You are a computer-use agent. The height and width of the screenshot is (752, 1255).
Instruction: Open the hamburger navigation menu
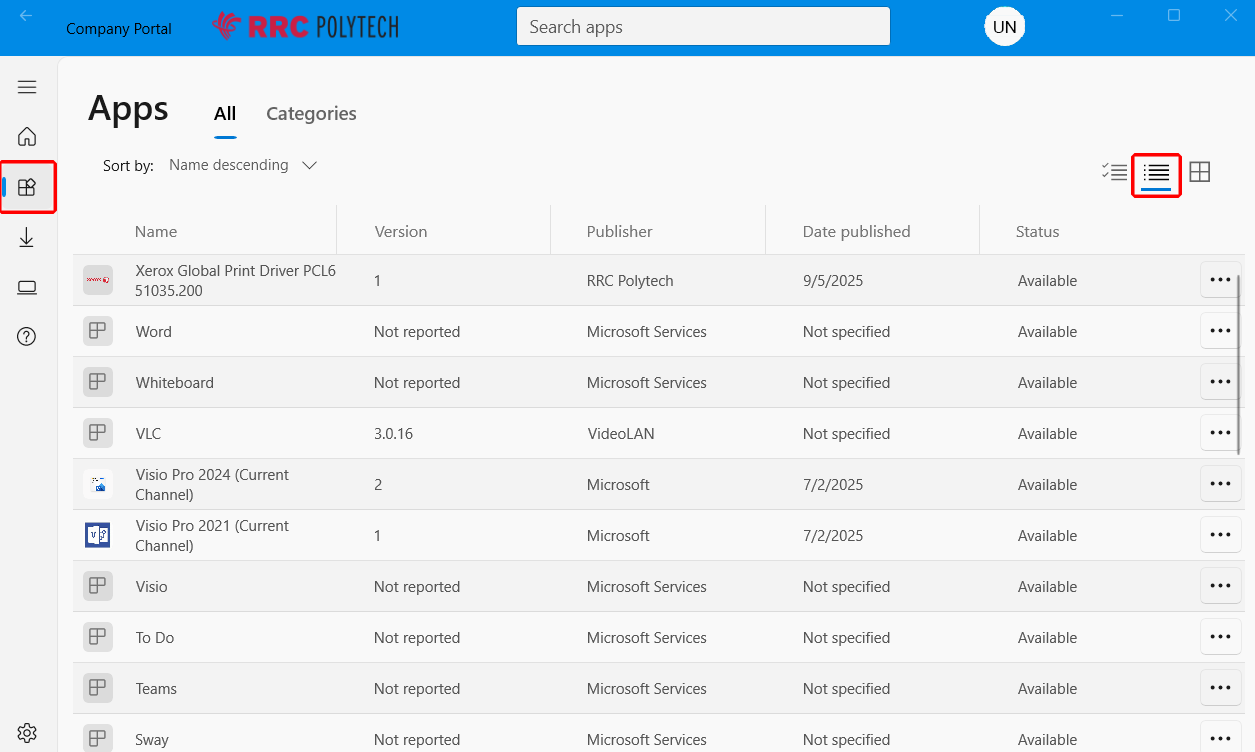27,87
